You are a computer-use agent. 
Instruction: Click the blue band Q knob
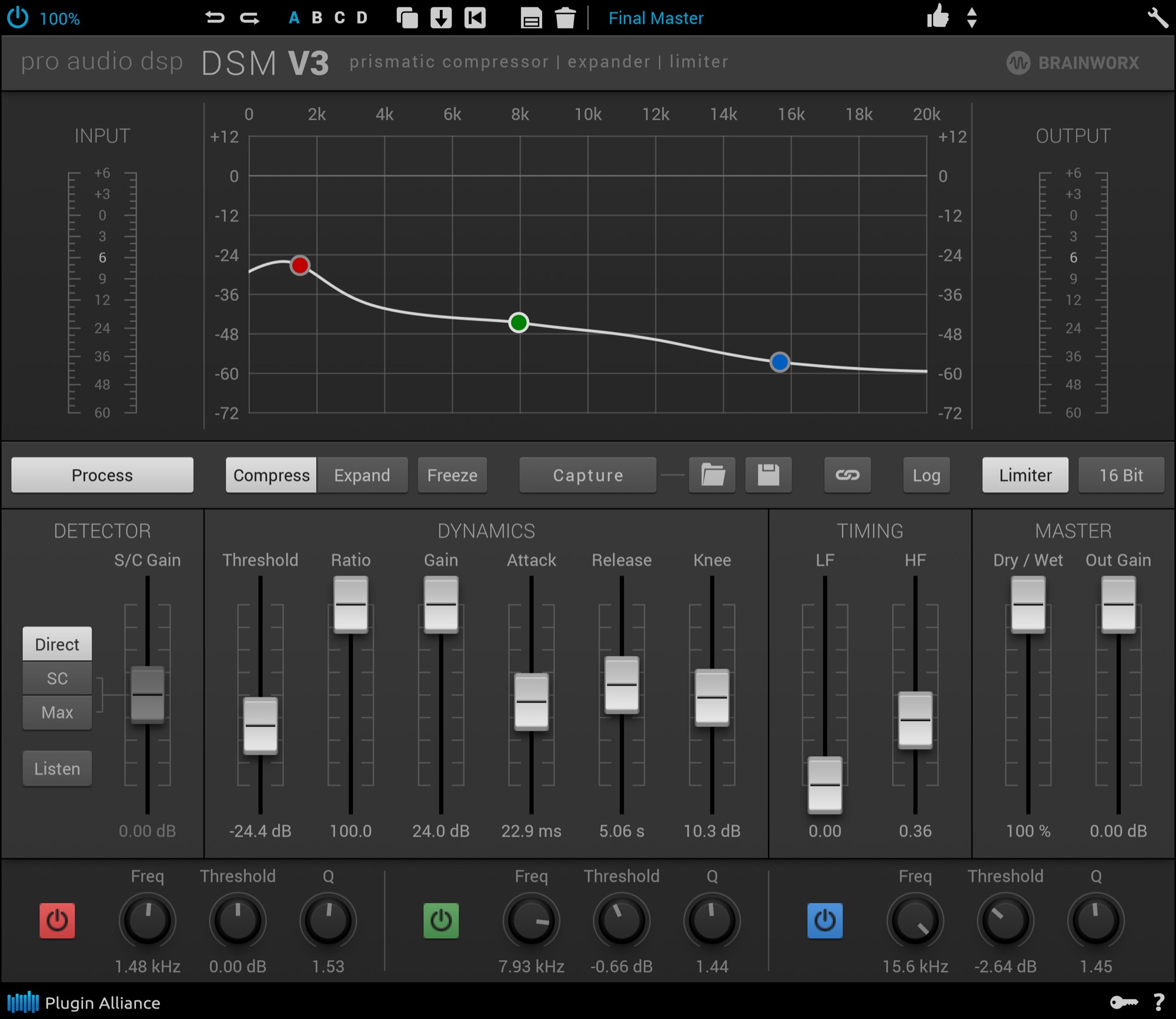tap(1096, 921)
